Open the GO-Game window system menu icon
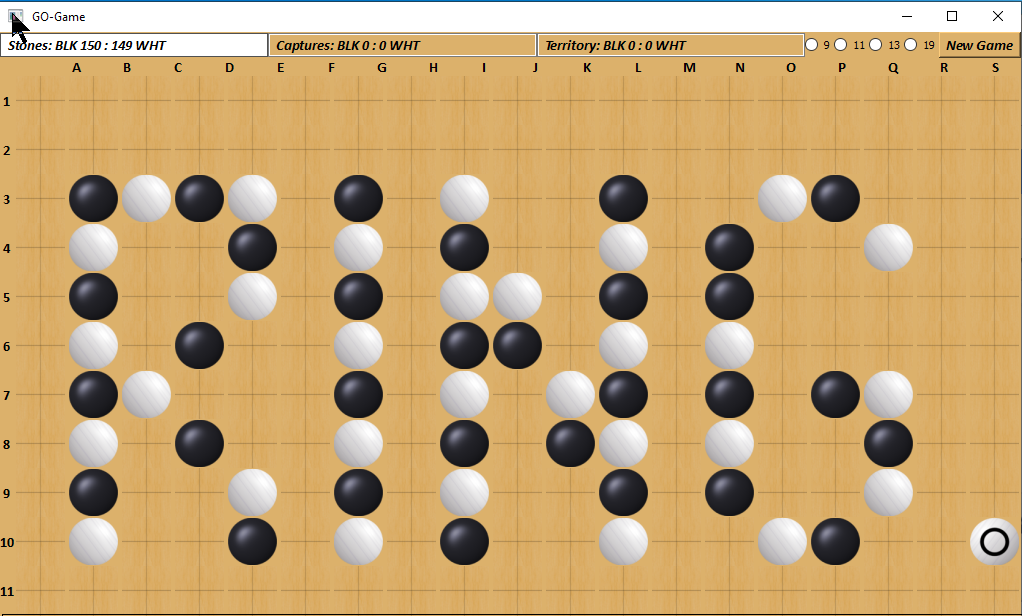This screenshot has height=616, width=1022. 16,16
